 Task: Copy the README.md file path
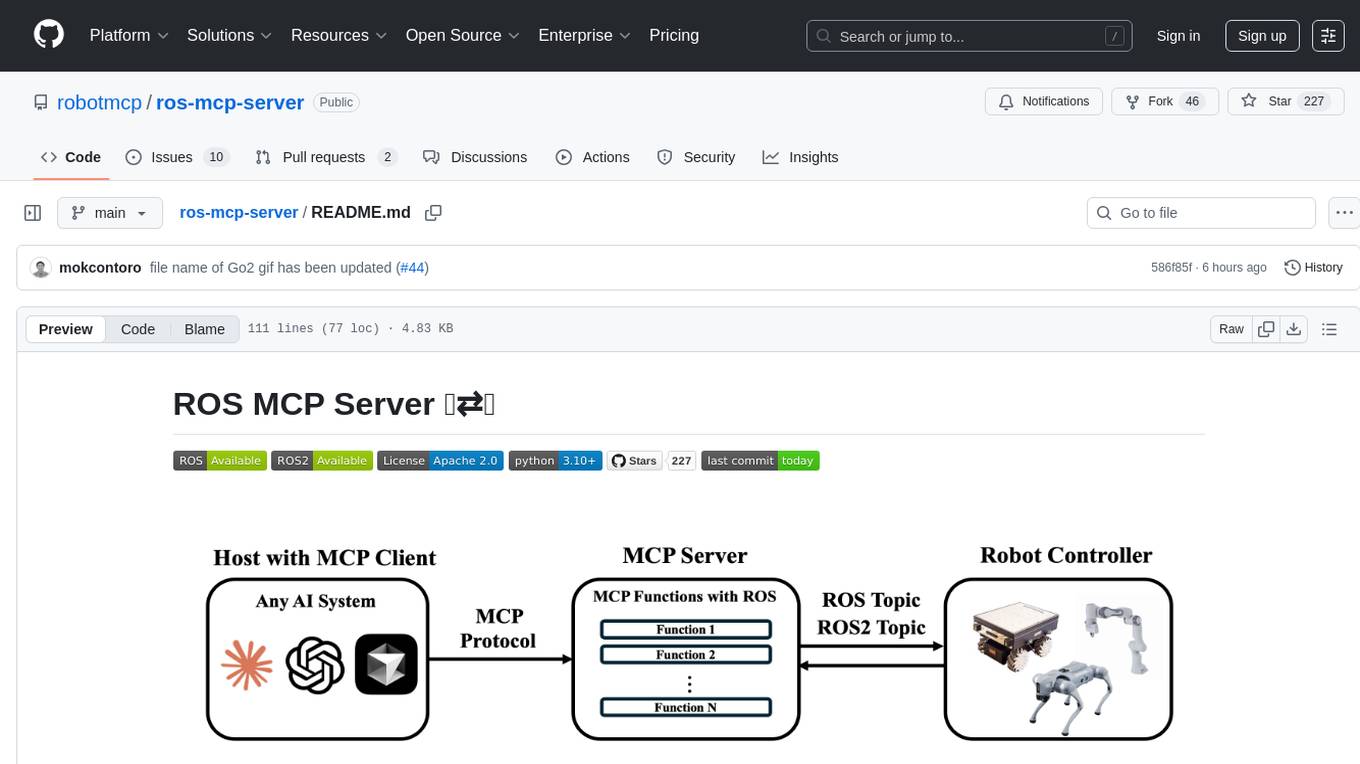[433, 213]
